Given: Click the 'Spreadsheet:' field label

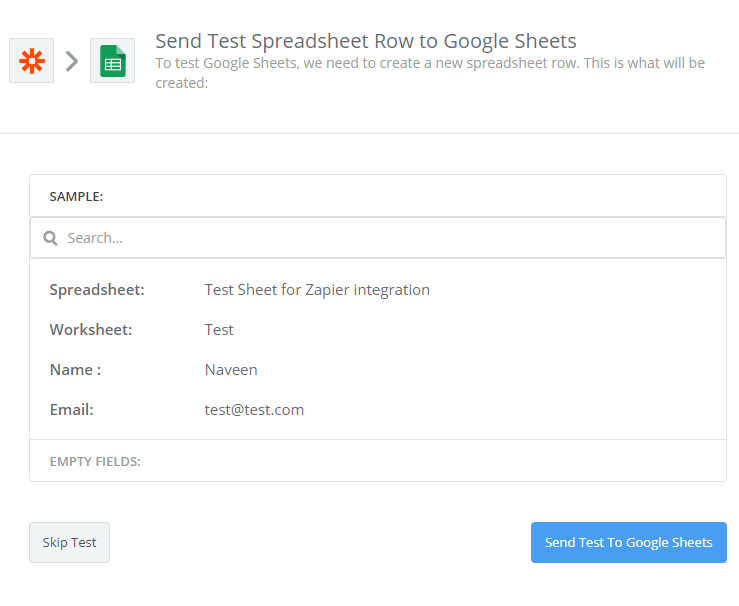Looking at the screenshot, I should pos(97,290).
